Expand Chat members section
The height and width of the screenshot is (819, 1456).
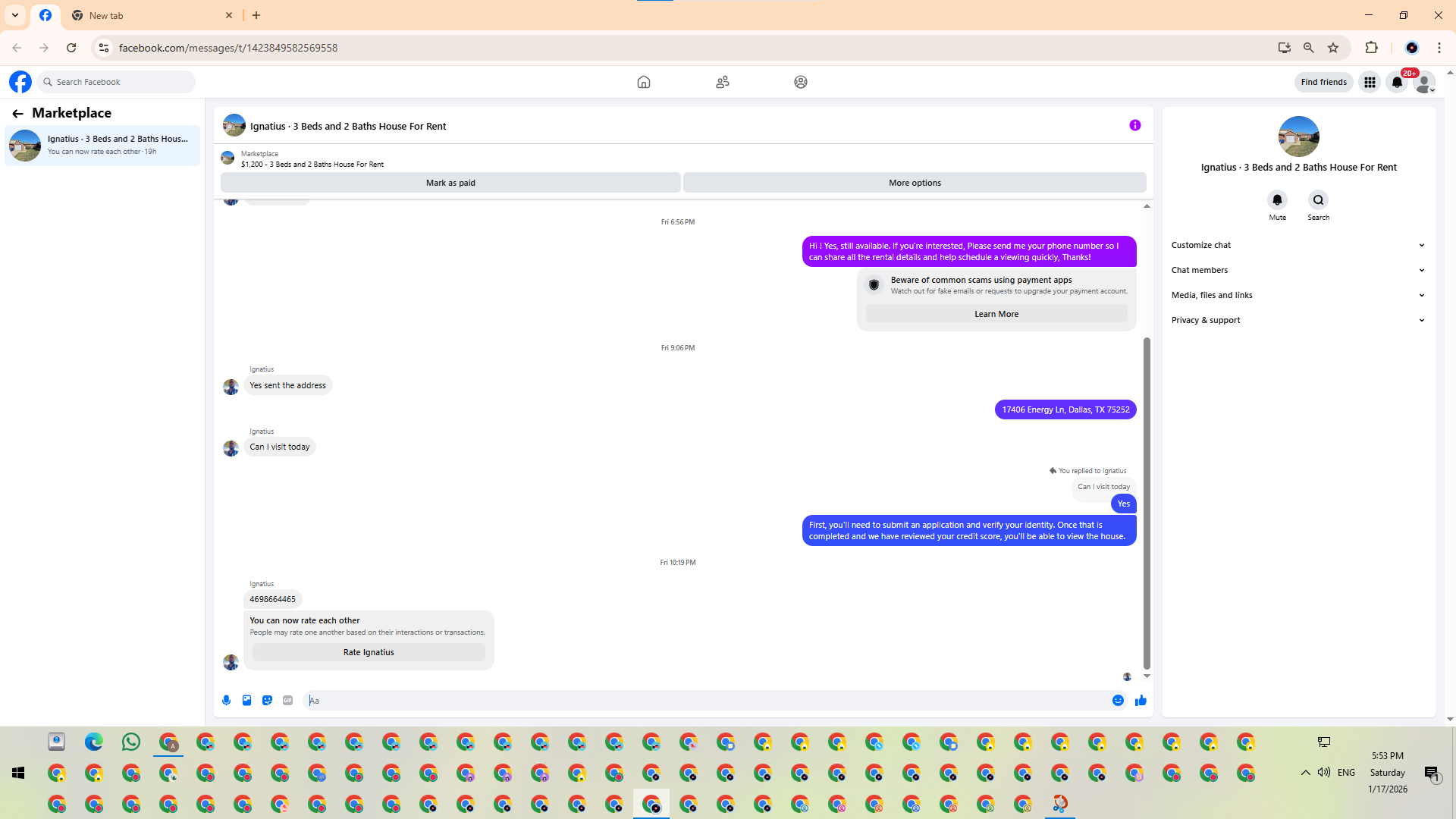(x=1298, y=270)
